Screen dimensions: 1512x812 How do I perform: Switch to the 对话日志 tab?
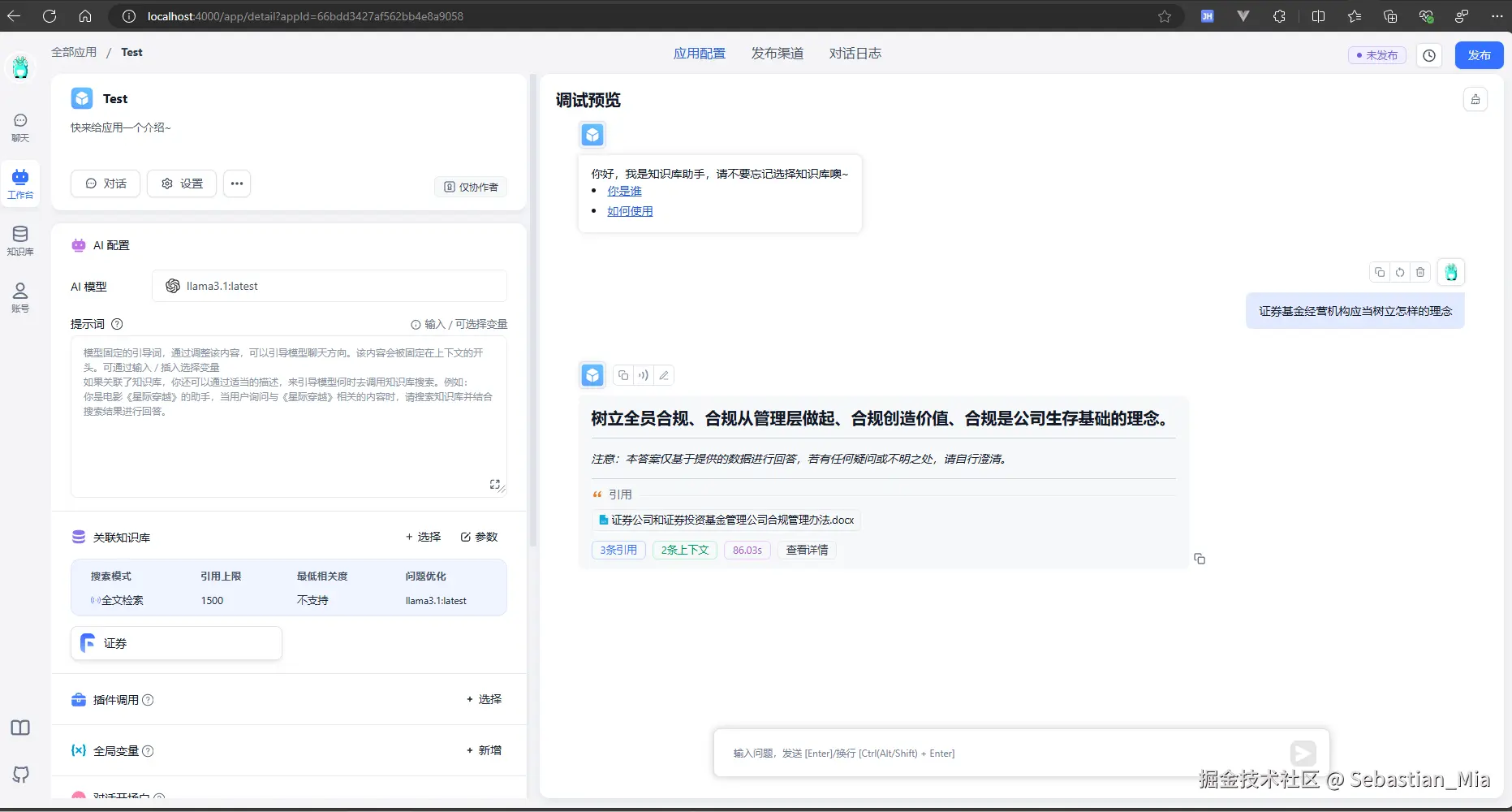coord(854,53)
